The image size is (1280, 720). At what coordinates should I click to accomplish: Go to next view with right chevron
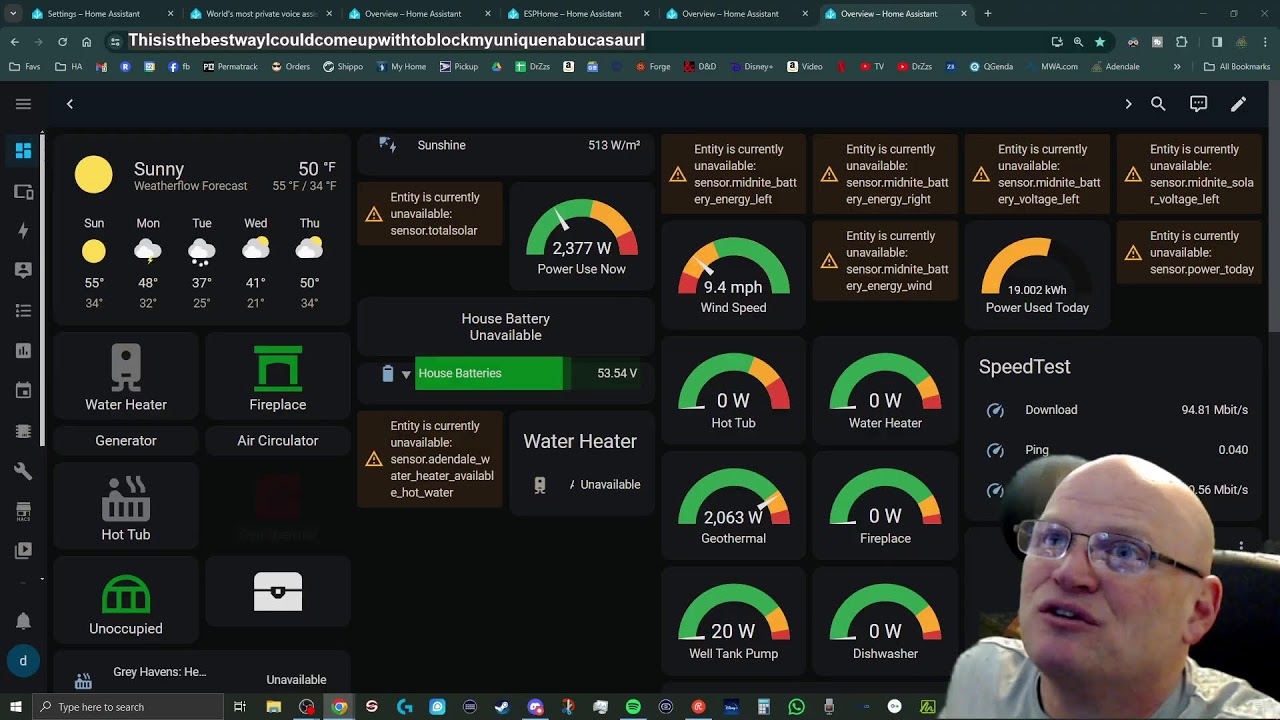click(1128, 104)
